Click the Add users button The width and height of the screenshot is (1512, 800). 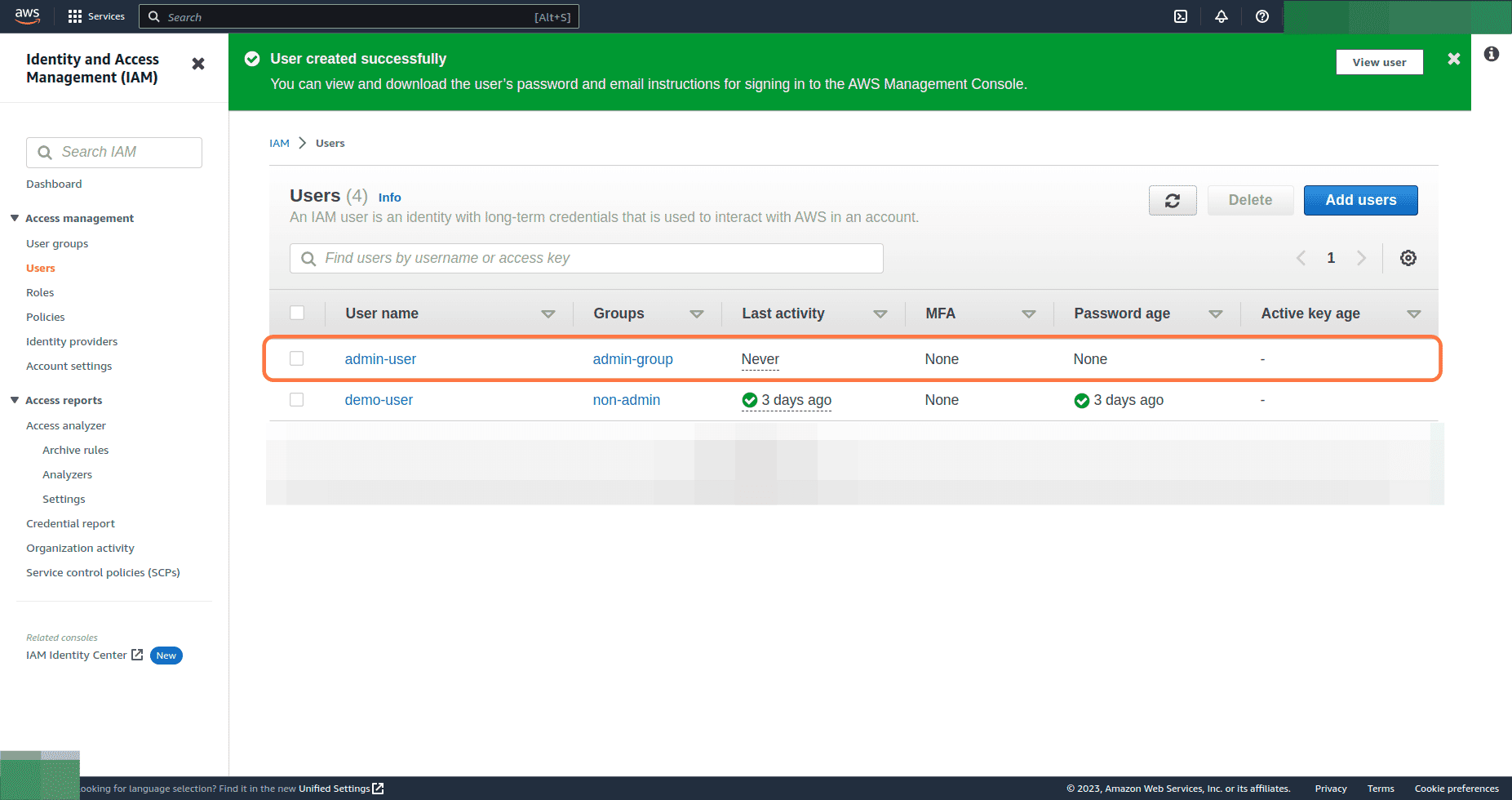[x=1361, y=200]
